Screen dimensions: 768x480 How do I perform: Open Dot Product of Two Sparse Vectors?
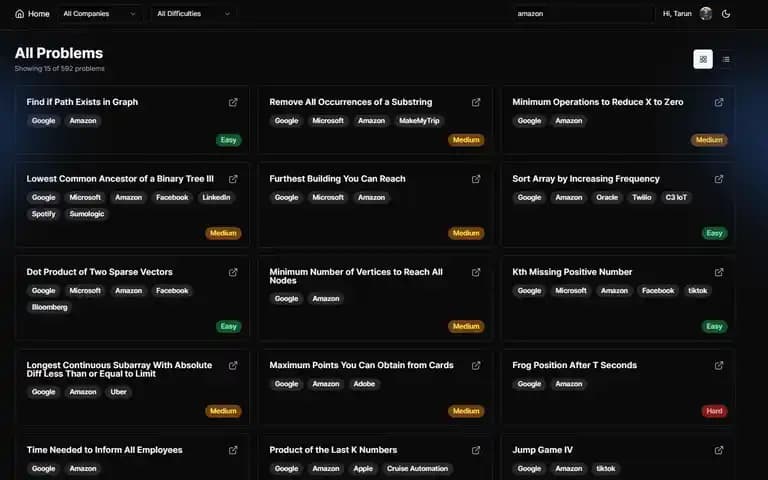99,272
